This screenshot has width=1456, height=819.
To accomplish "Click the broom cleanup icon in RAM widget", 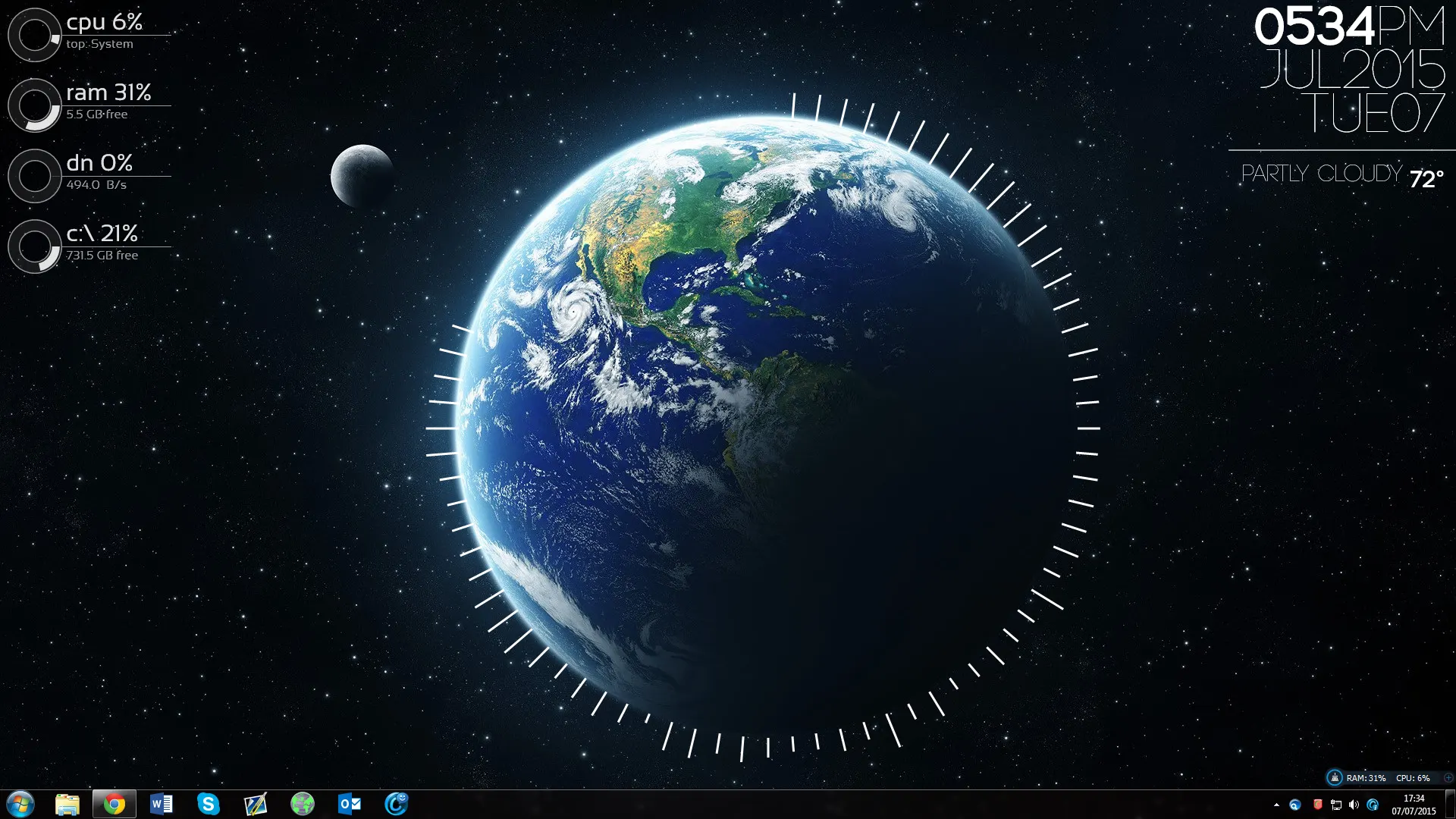I will tap(1335, 778).
